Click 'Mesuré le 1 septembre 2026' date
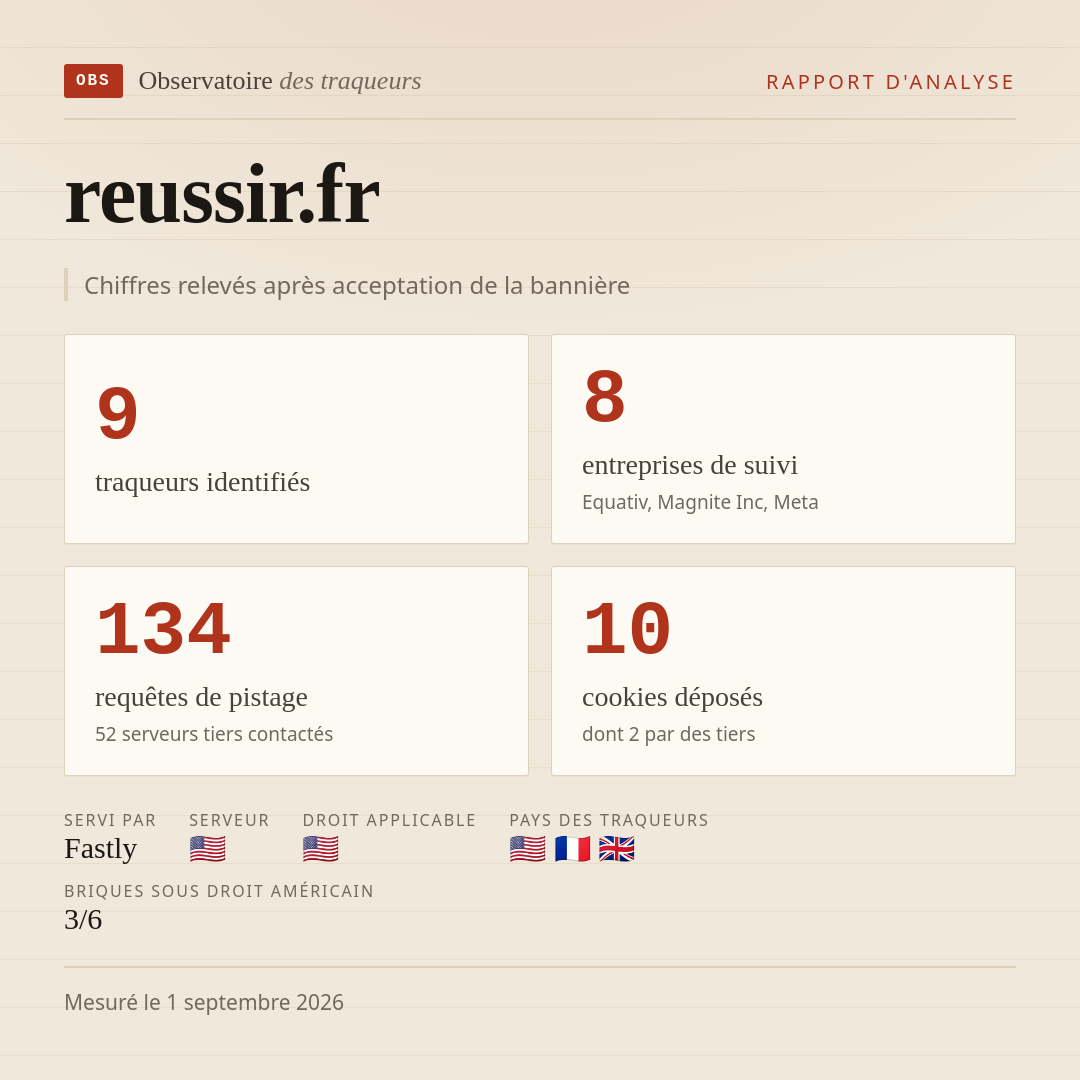 pos(204,1002)
